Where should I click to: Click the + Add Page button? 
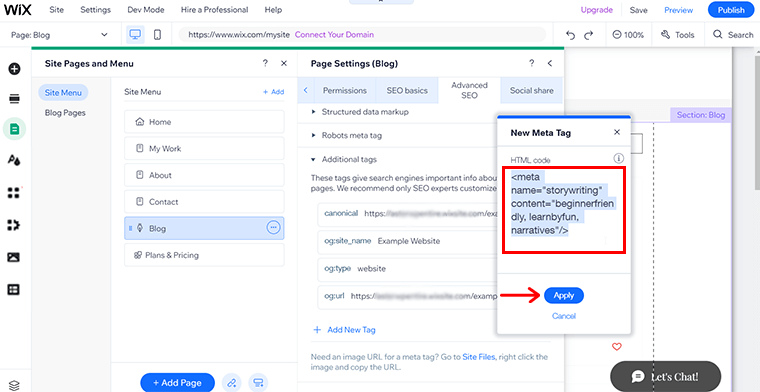pos(177,383)
